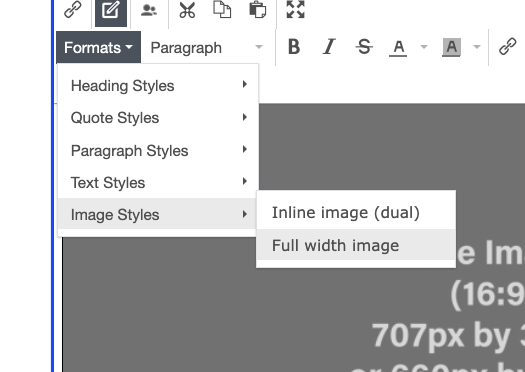Open the Paragraph block format dropdown

pyautogui.click(x=207, y=48)
